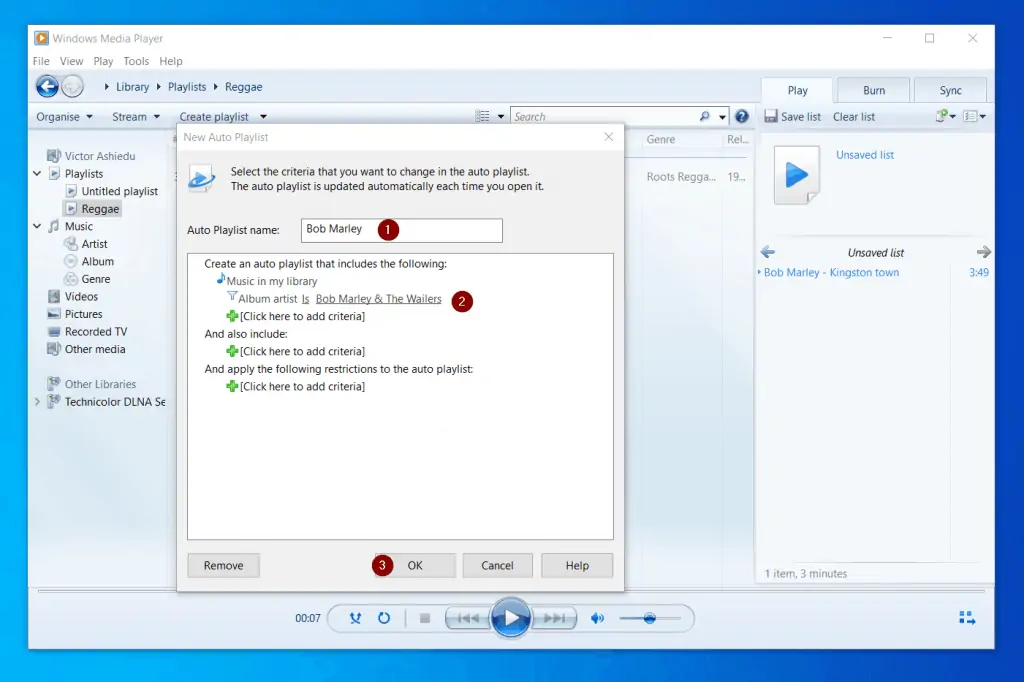Open the Stream menu dropdown
Viewport: 1024px width, 682px height.
pyautogui.click(x=136, y=116)
